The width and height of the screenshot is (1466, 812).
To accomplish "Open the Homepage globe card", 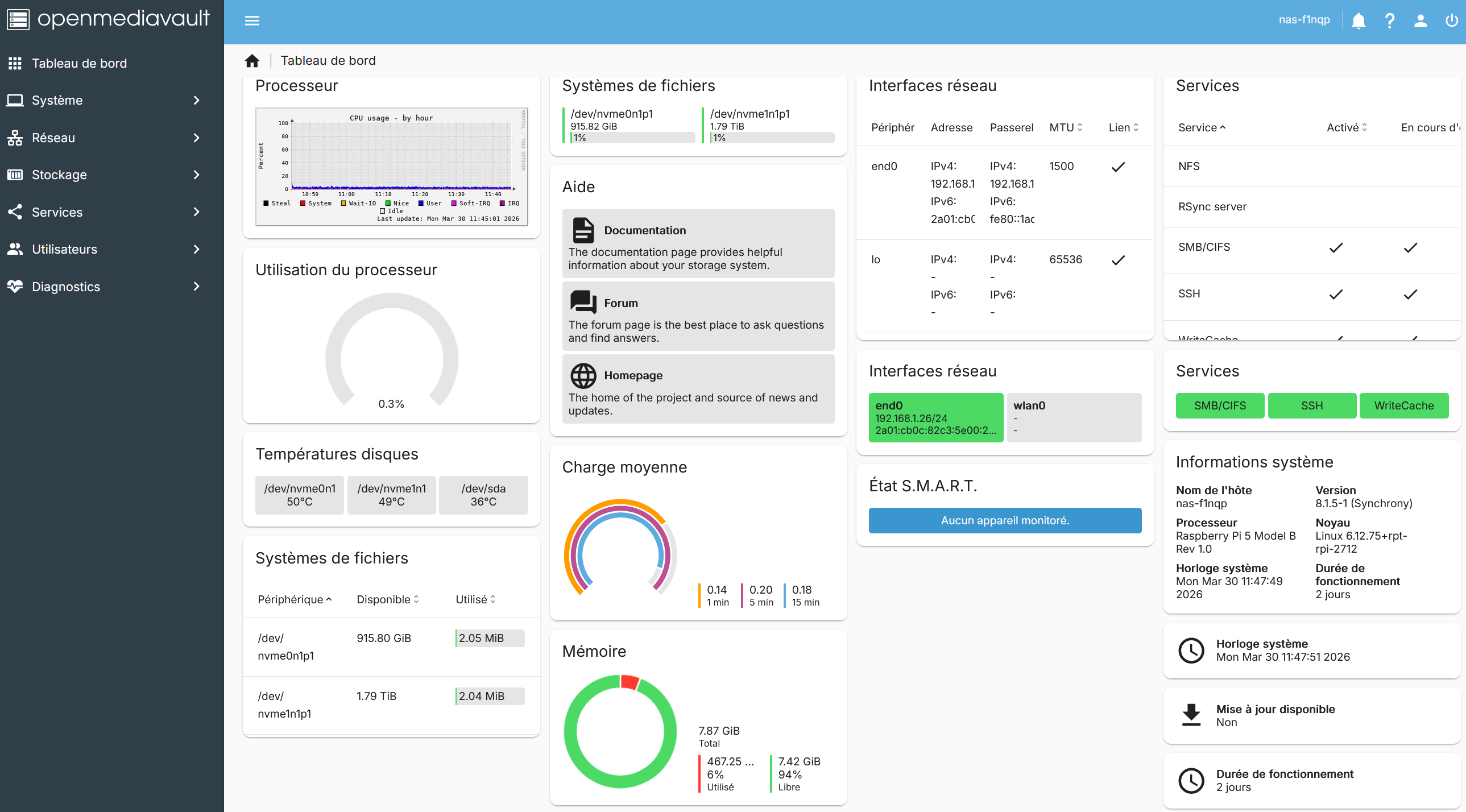I will click(698, 388).
